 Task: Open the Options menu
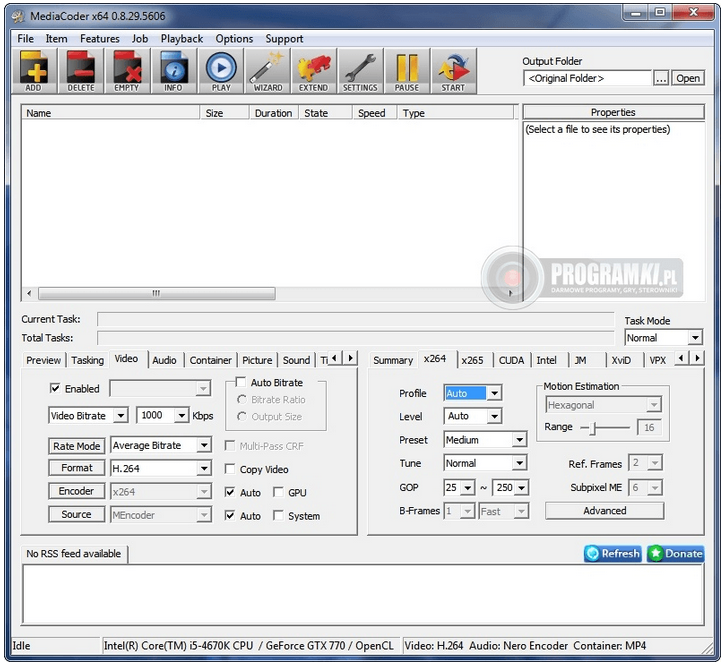[x=234, y=38]
